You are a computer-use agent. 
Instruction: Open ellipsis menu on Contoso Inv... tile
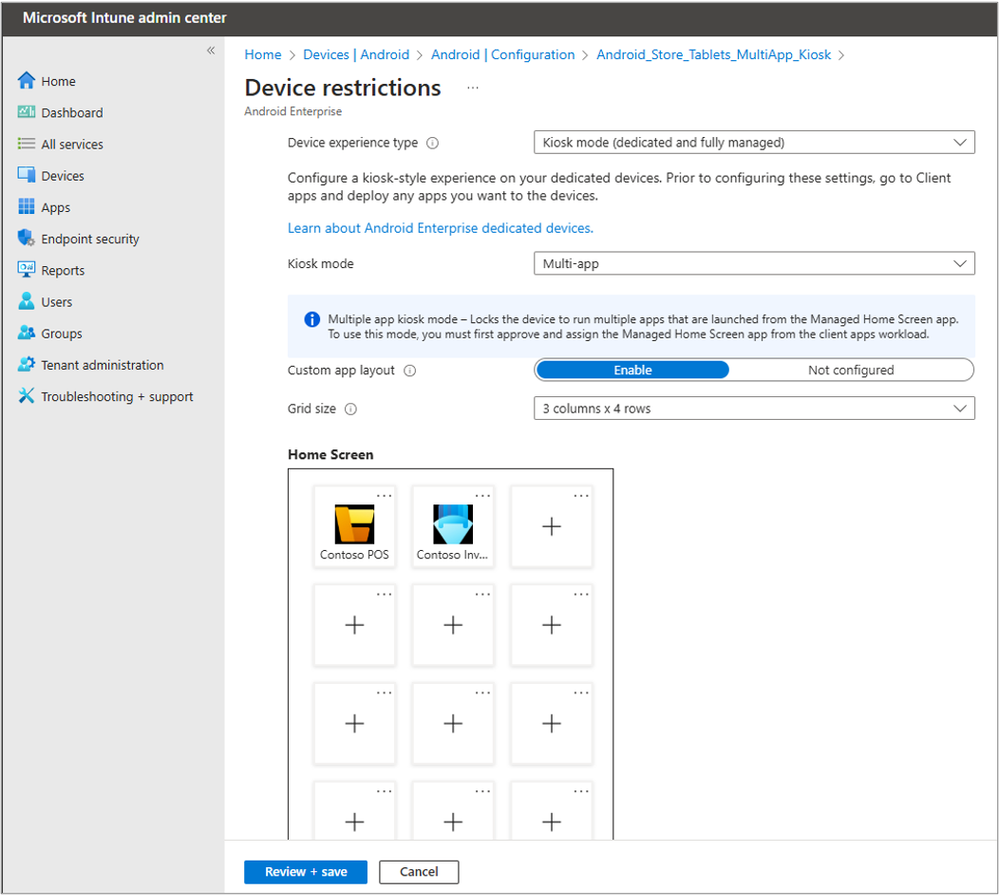483,496
